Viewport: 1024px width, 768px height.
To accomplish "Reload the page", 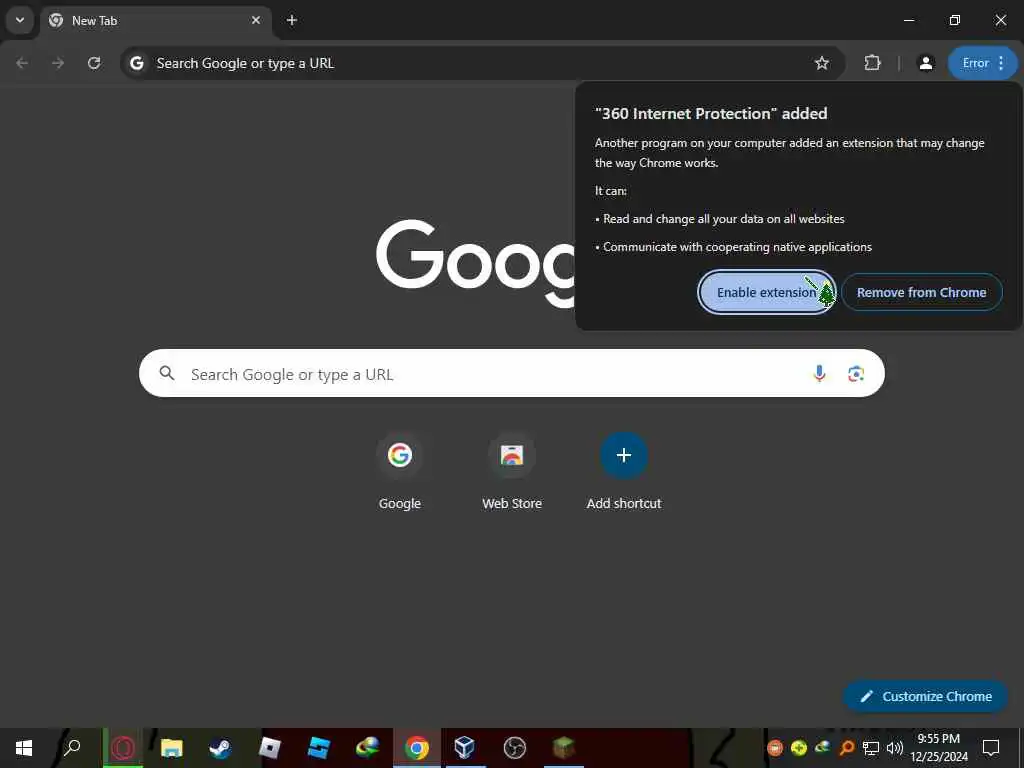I will (94, 63).
